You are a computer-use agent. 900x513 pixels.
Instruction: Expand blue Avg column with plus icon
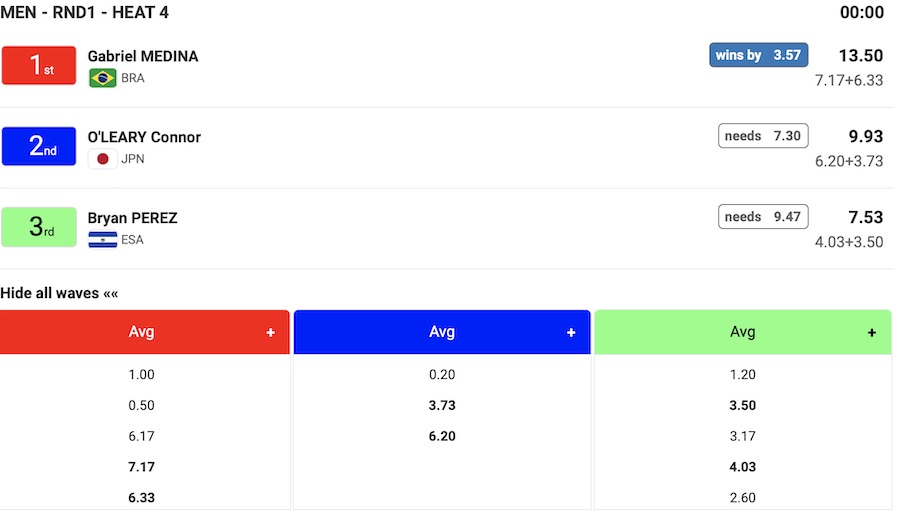(x=571, y=333)
